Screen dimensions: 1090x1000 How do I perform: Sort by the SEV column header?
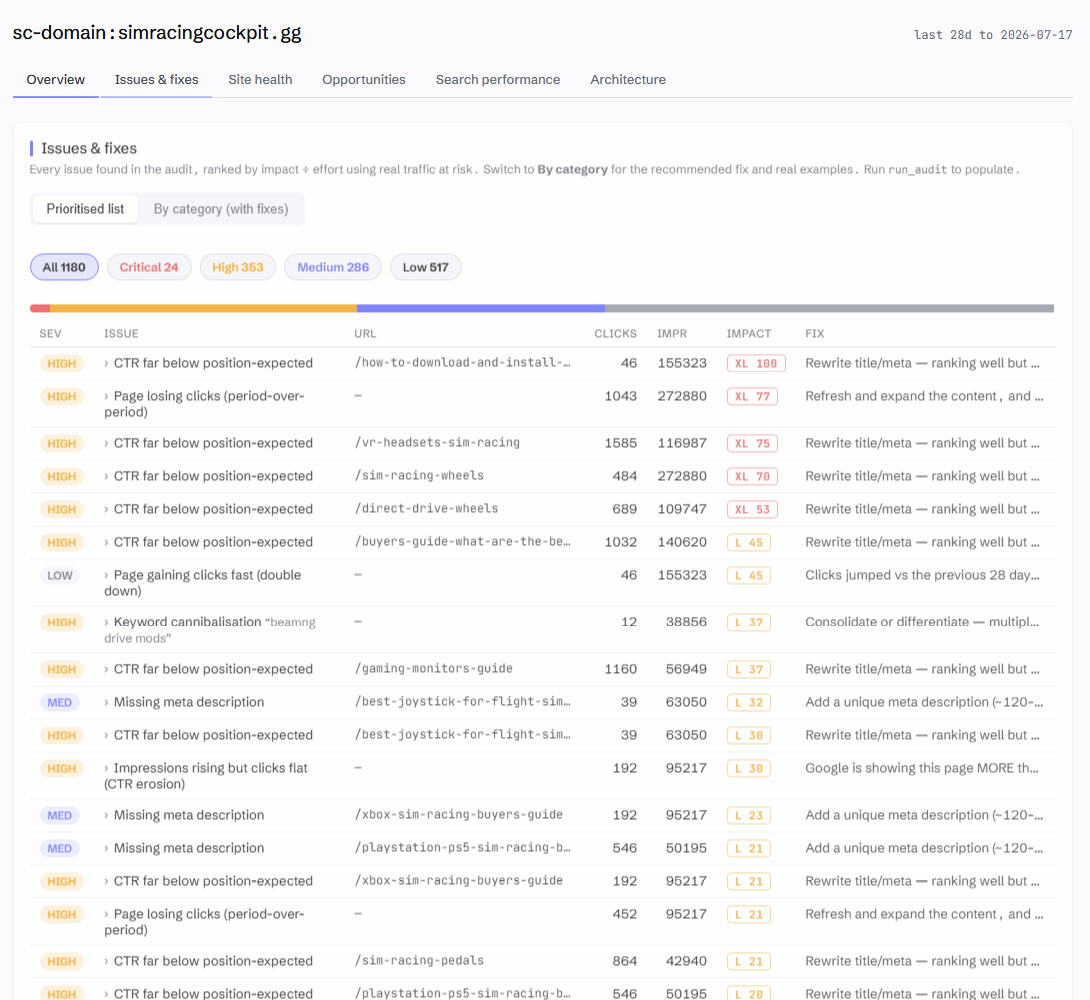click(x=50, y=334)
